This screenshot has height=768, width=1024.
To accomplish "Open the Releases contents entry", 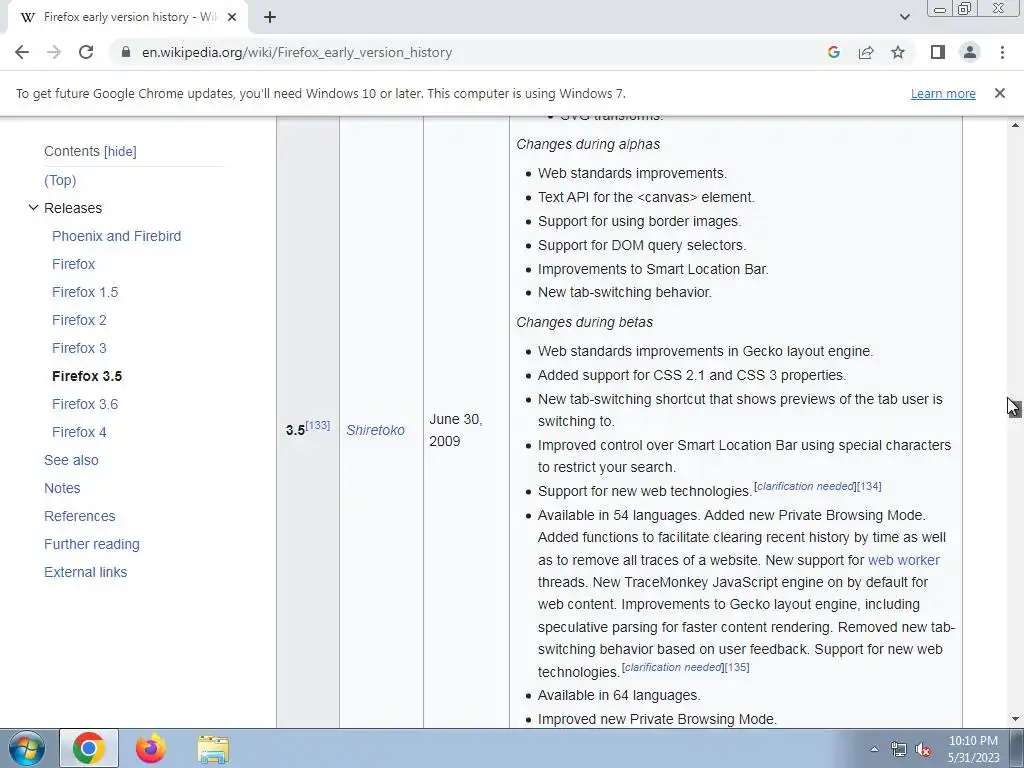I will [x=73, y=208].
